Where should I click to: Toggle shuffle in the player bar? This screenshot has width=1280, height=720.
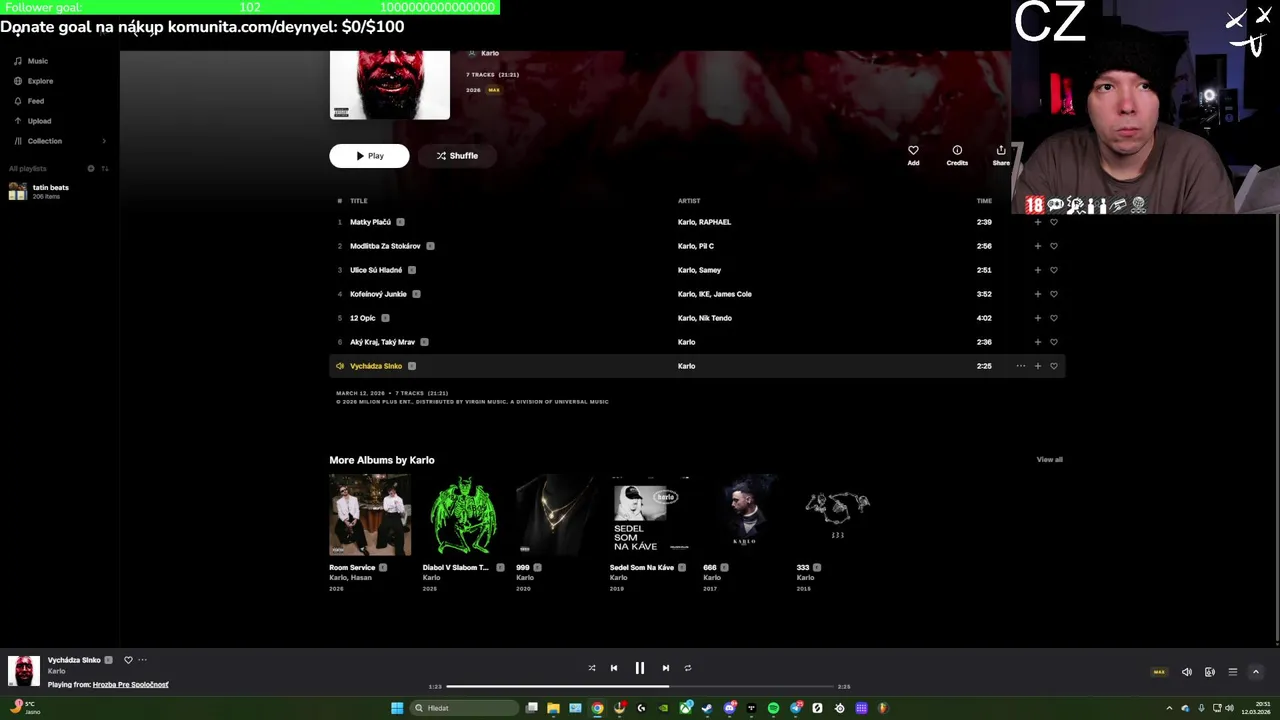tap(592, 668)
